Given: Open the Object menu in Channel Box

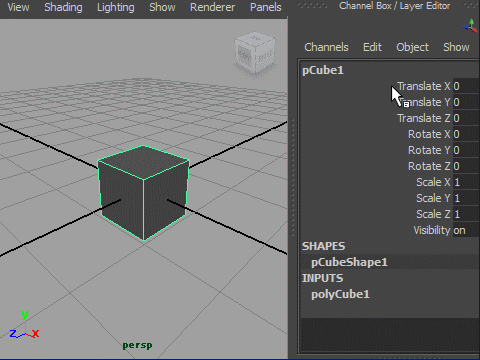Looking at the screenshot, I should click(412, 47).
